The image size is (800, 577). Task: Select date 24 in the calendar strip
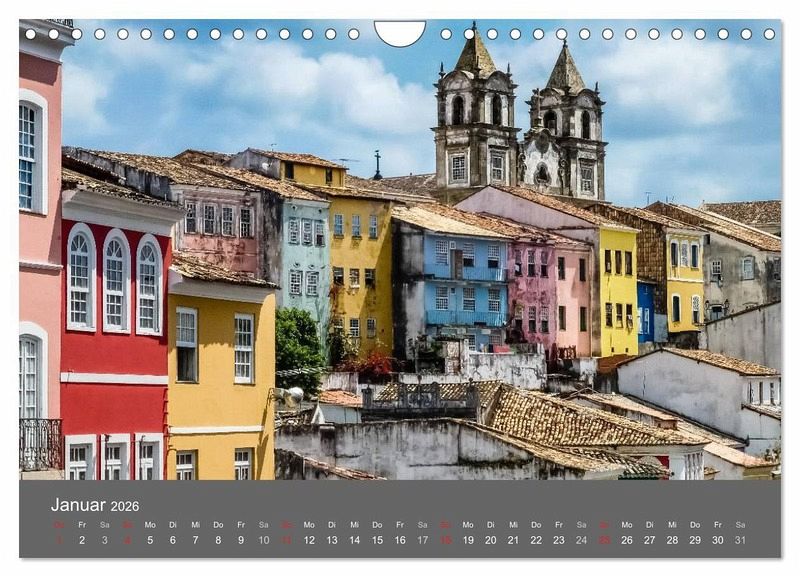[582, 540]
